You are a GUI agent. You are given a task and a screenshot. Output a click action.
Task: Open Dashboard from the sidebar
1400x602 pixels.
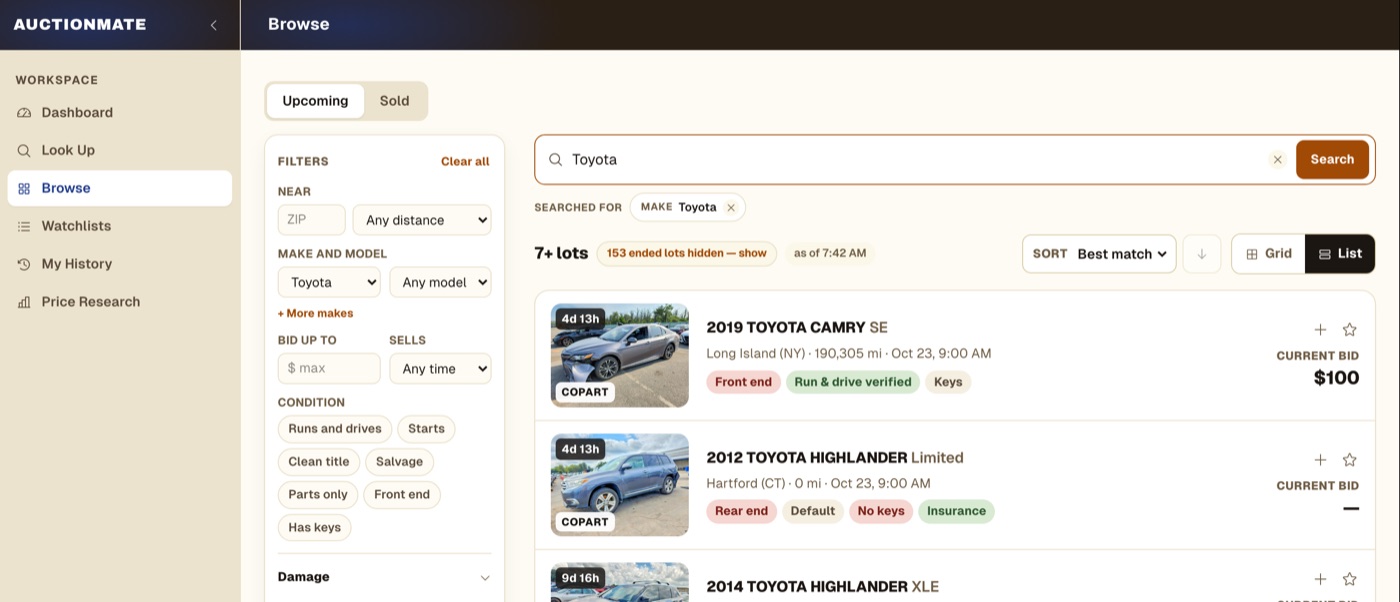coord(120,113)
